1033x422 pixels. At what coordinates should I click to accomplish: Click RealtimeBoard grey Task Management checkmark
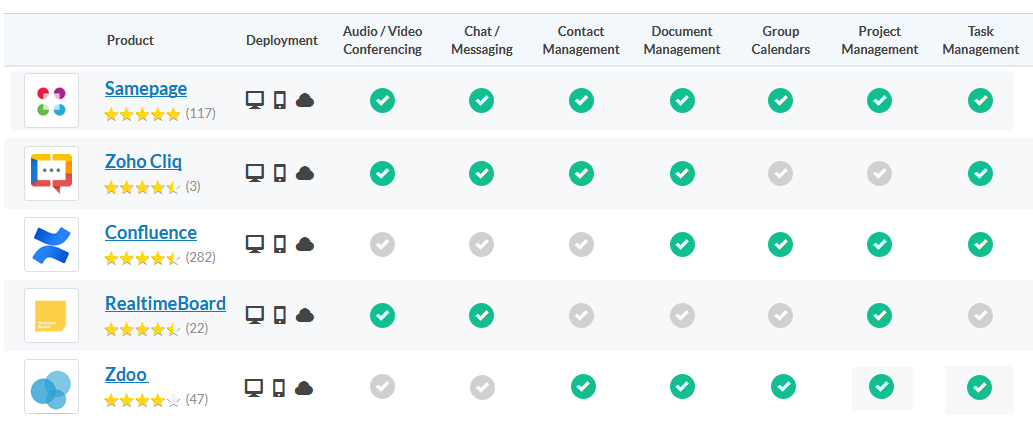[980, 315]
